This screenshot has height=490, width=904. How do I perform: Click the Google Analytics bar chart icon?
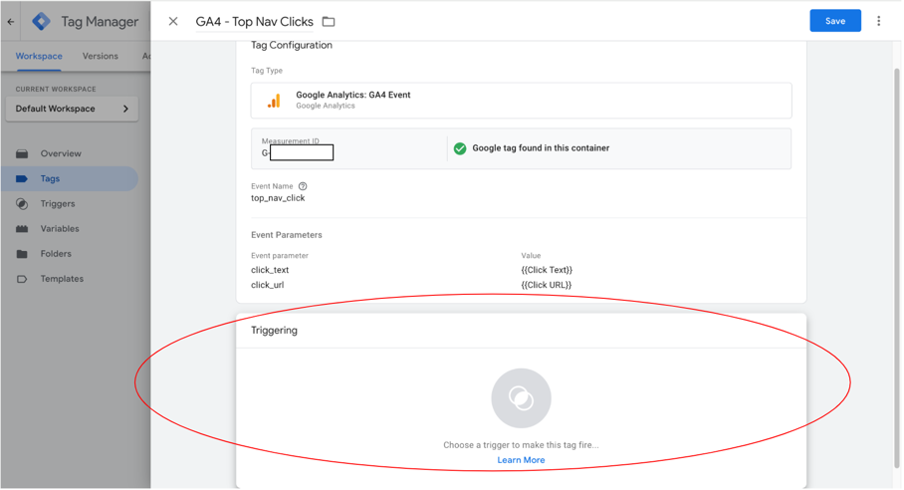pos(274,100)
